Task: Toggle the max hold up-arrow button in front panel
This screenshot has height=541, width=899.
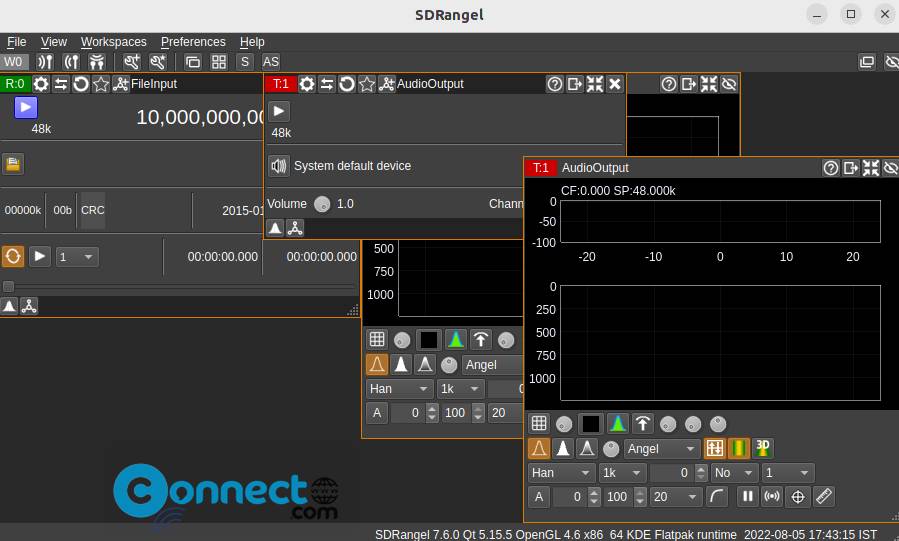Action: (x=643, y=424)
